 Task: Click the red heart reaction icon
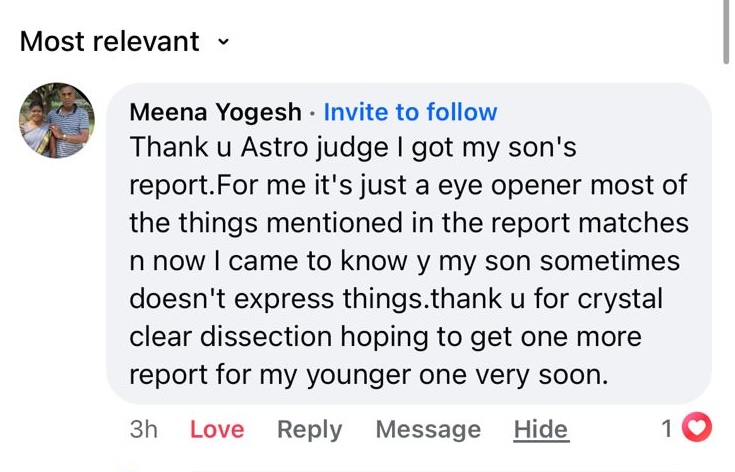[x=696, y=429]
